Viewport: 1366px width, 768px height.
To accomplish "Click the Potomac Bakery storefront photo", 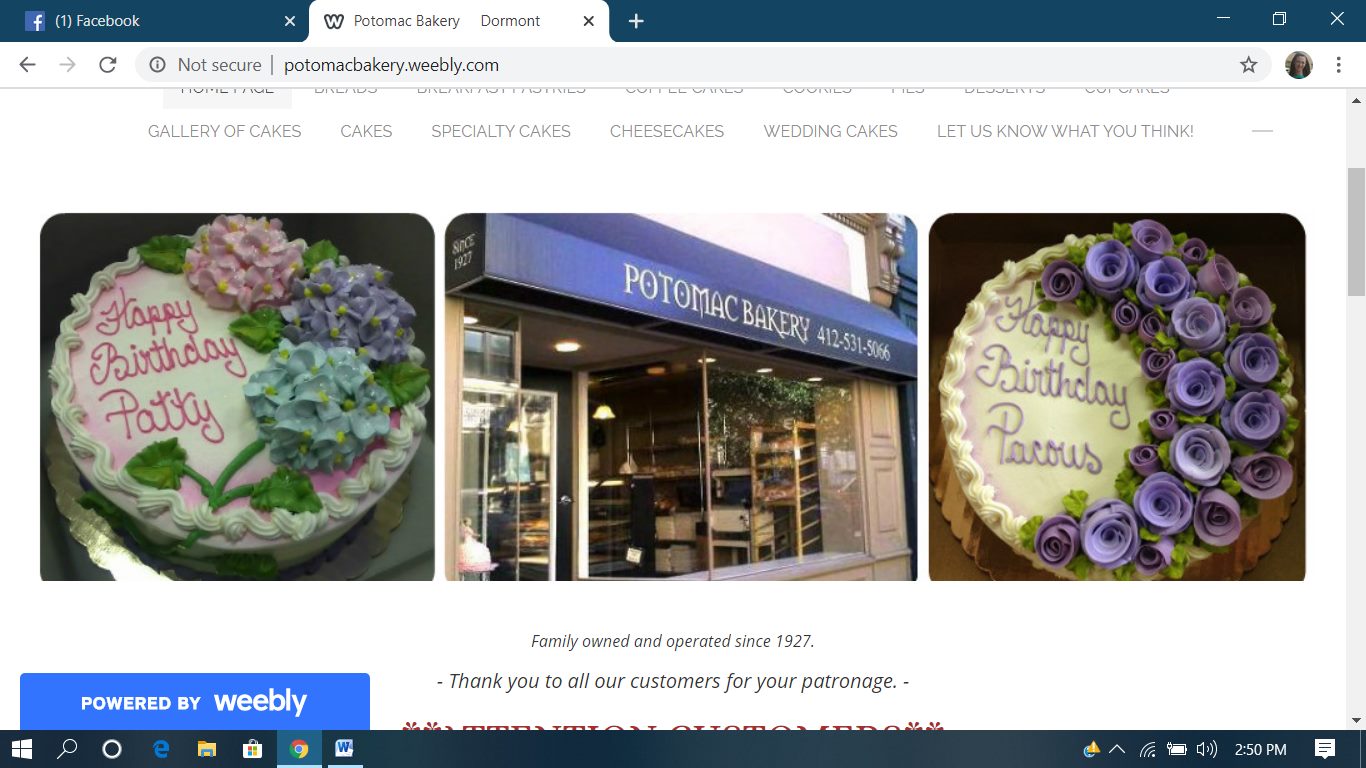I will coord(681,397).
